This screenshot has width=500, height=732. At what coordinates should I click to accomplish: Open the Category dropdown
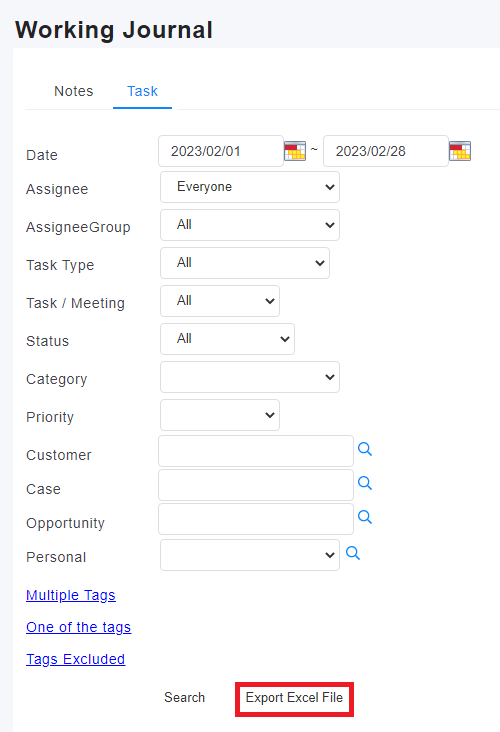[x=250, y=377]
